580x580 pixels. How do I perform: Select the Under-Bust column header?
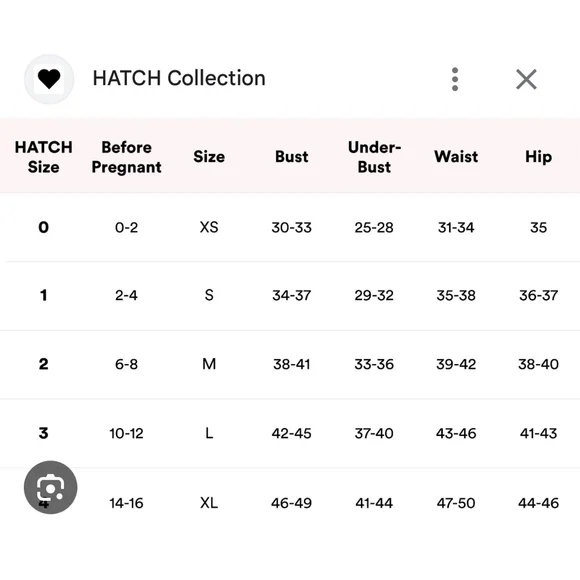click(374, 157)
